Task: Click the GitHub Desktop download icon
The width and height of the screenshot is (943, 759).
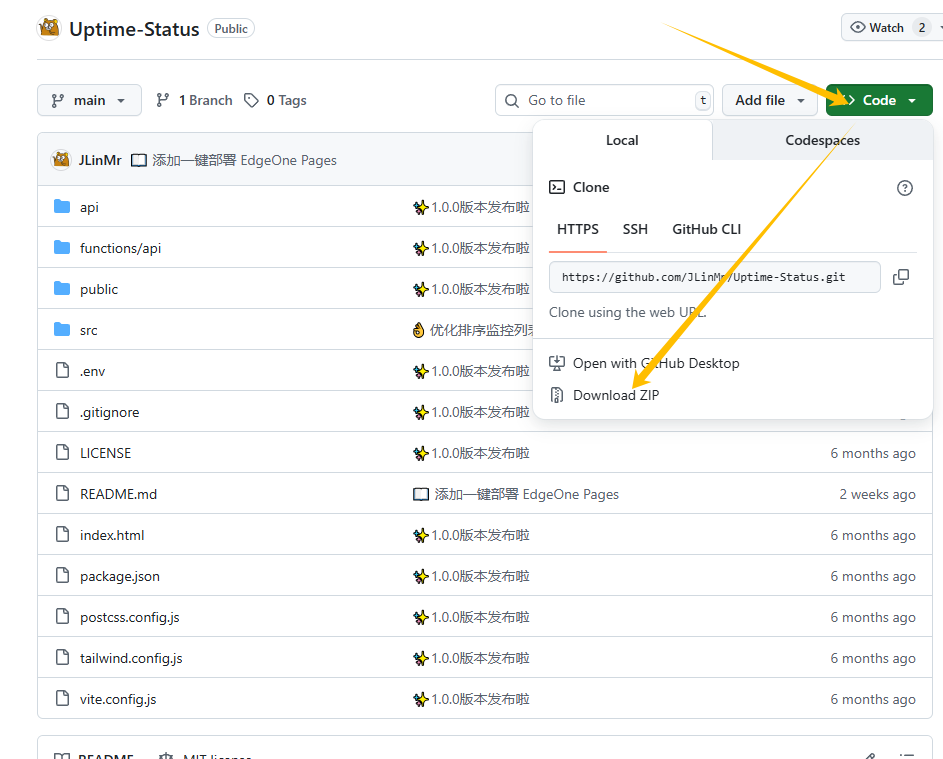Action: click(557, 363)
